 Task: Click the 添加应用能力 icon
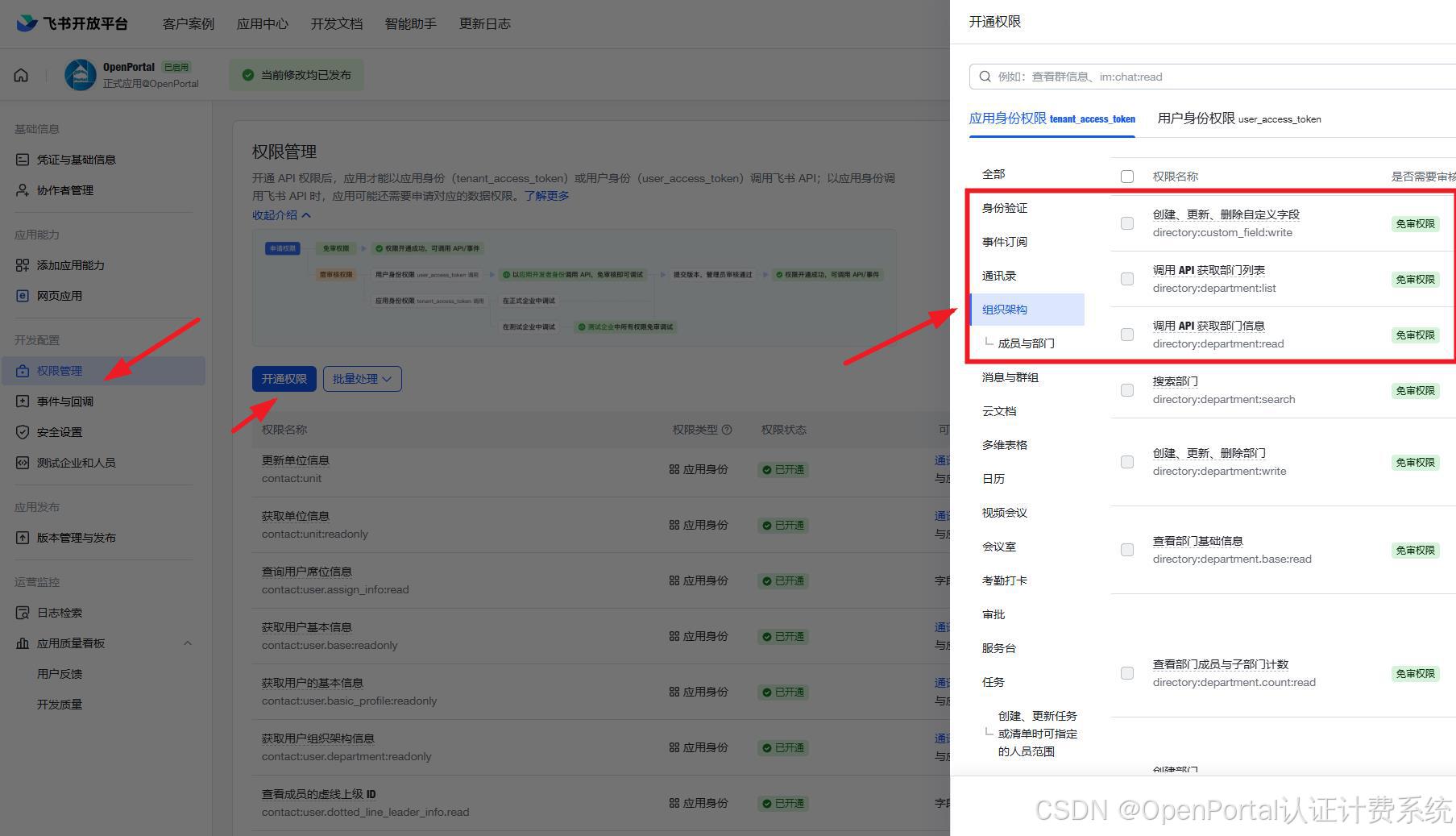coord(23,265)
